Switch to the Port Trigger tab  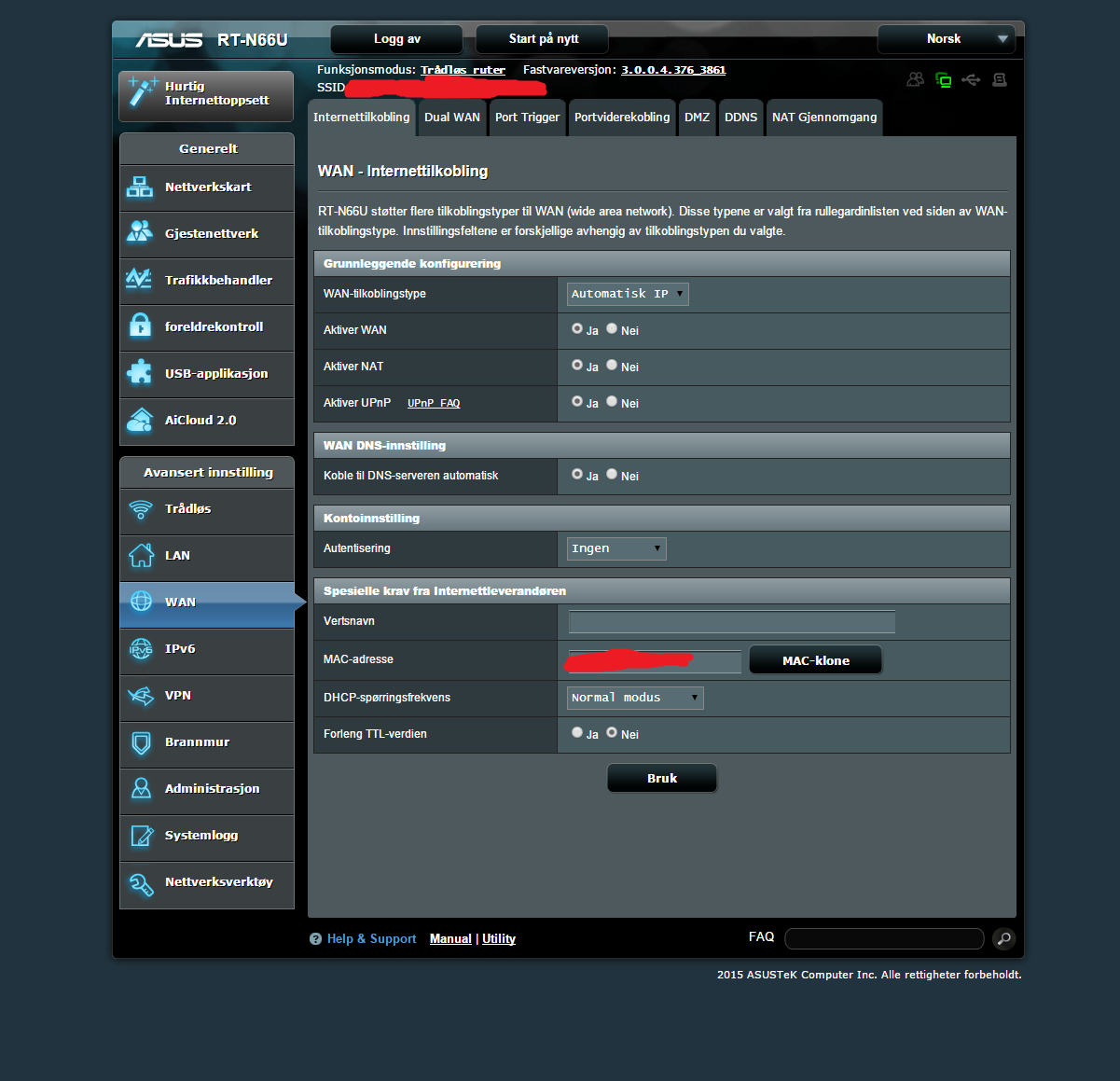tap(527, 118)
